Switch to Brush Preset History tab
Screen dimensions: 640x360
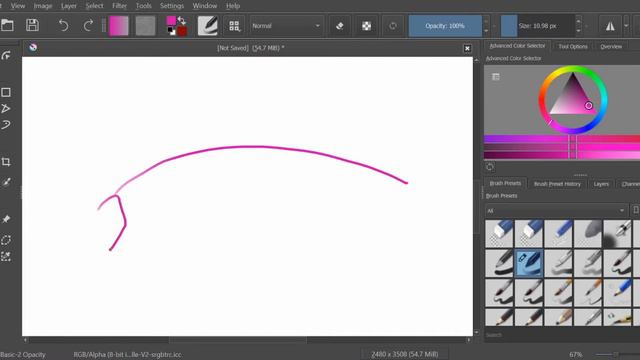pyautogui.click(x=557, y=184)
